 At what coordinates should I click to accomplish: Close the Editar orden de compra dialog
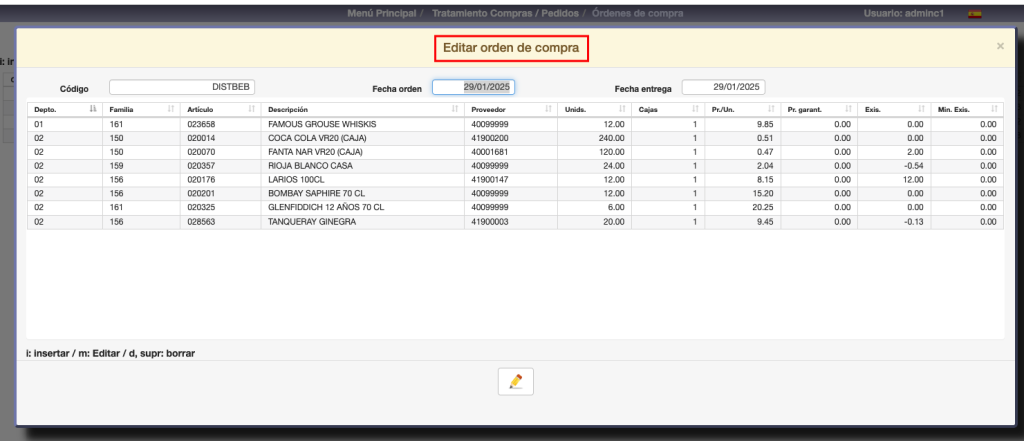1000,46
